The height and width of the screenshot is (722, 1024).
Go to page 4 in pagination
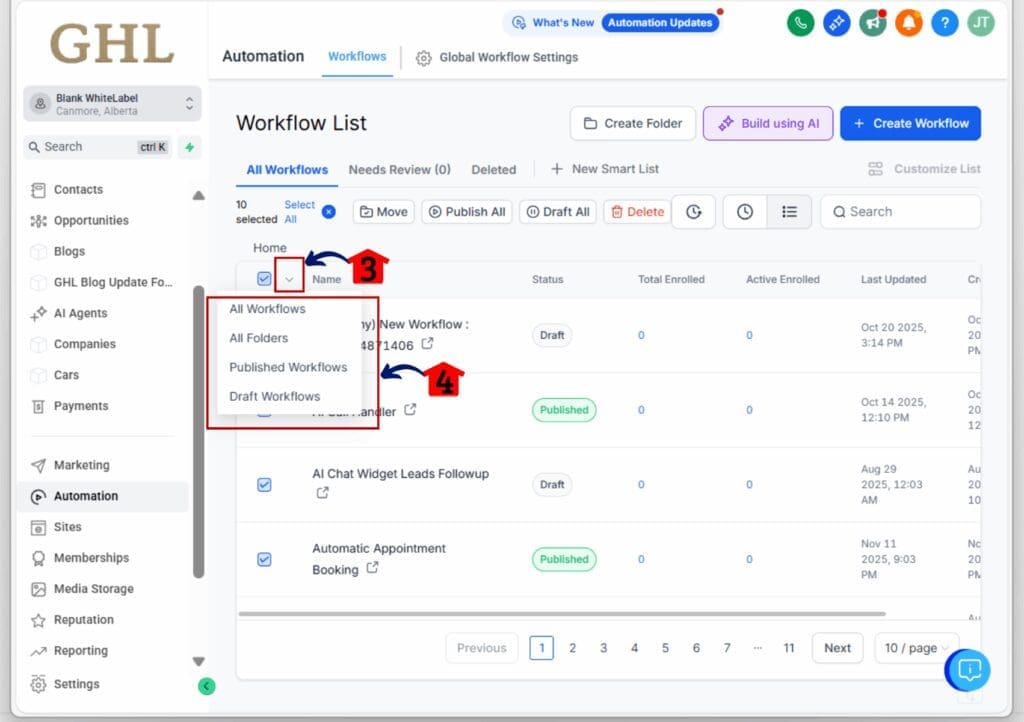tap(634, 648)
